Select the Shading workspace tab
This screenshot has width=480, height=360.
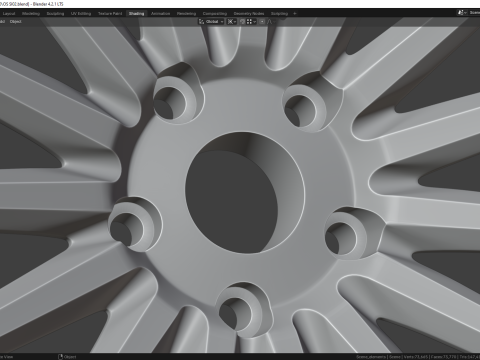(x=136, y=14)
